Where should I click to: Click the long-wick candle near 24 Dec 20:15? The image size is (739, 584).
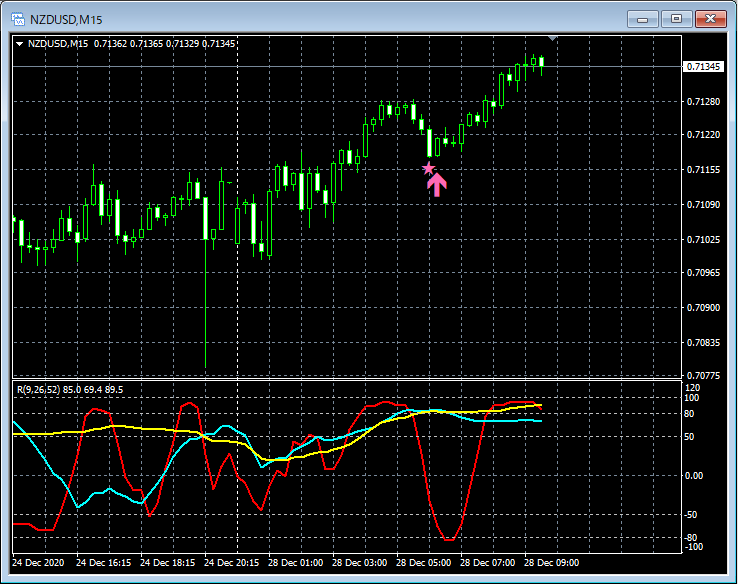205,300
